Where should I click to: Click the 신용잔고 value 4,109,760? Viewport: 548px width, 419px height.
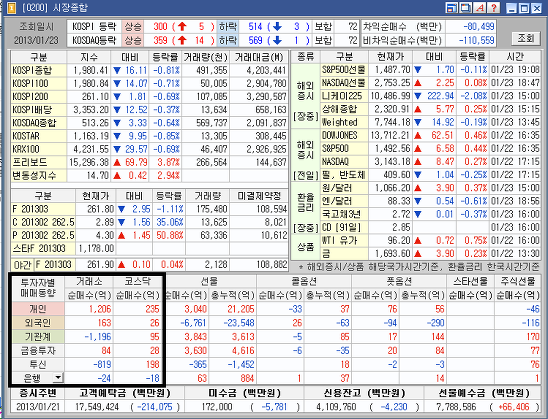pyautogui.click(x=336, y=407)
